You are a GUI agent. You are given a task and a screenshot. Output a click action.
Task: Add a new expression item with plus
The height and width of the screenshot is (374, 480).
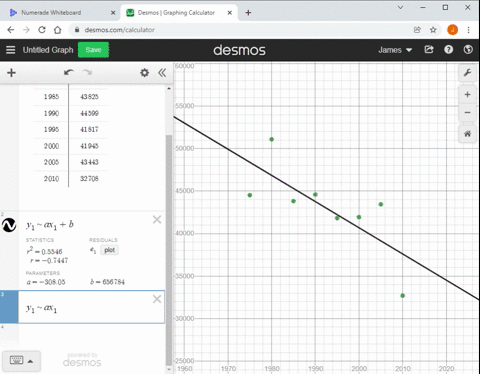(11, 73)
